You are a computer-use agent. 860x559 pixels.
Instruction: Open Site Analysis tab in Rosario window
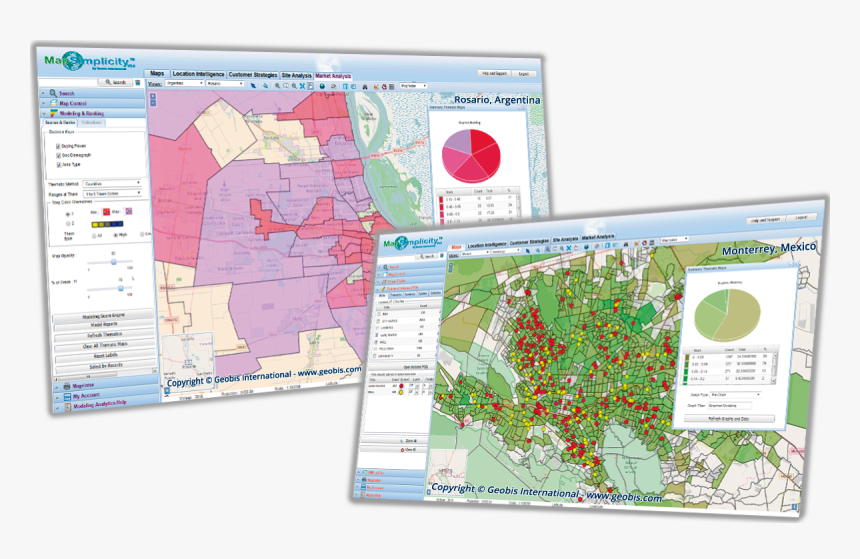point(296,76)
